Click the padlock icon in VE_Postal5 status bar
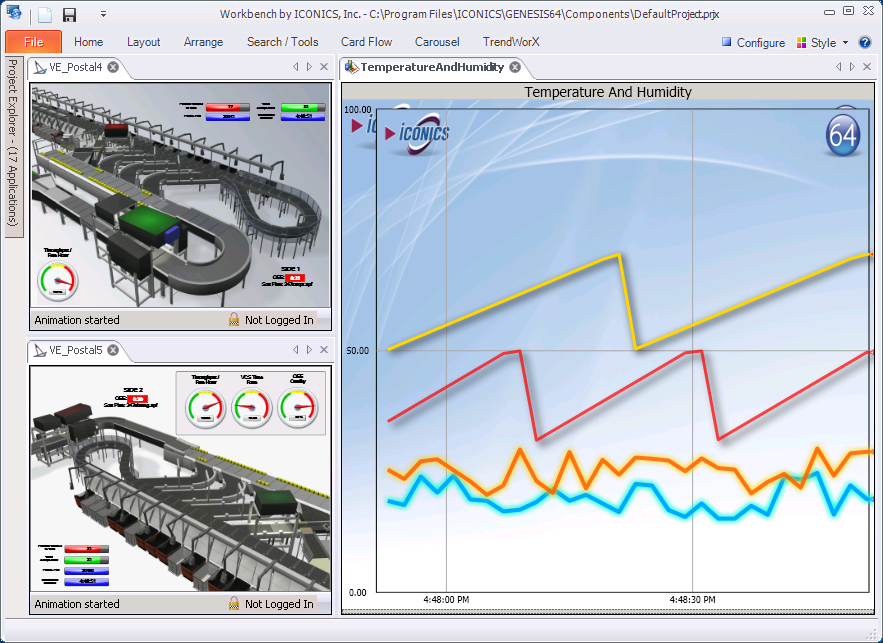 click(x=234, y=604)
